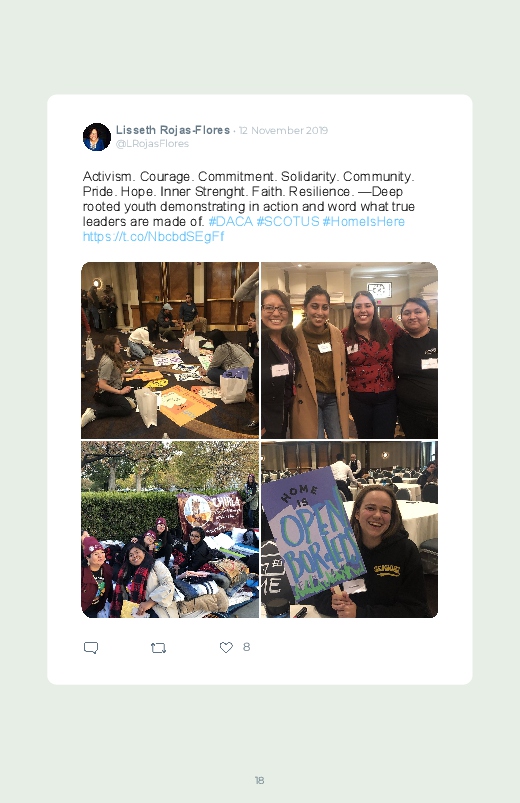Follow the t.co/NbcbdSEgFf link
The width and height of the screenshot is (520, 803).
tap(154, 237)
